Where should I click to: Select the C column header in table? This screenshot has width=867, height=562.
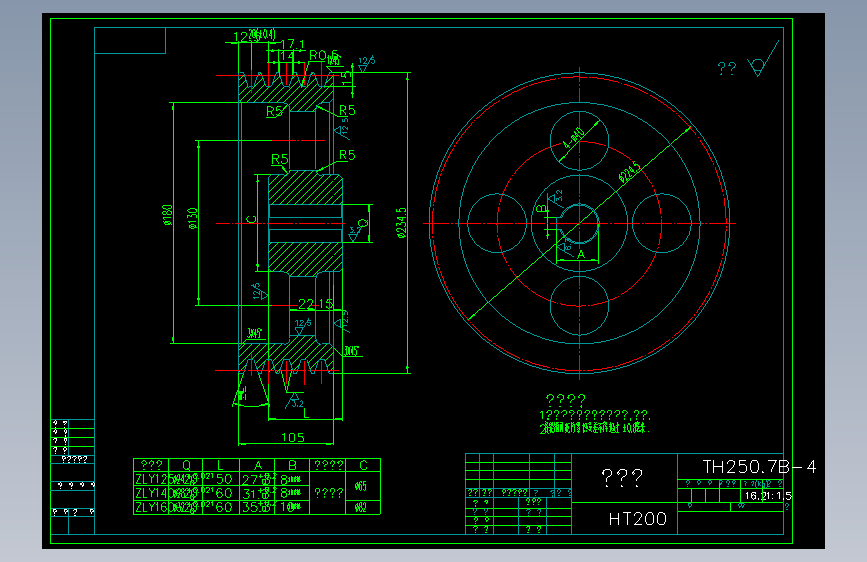click(363, 465)
